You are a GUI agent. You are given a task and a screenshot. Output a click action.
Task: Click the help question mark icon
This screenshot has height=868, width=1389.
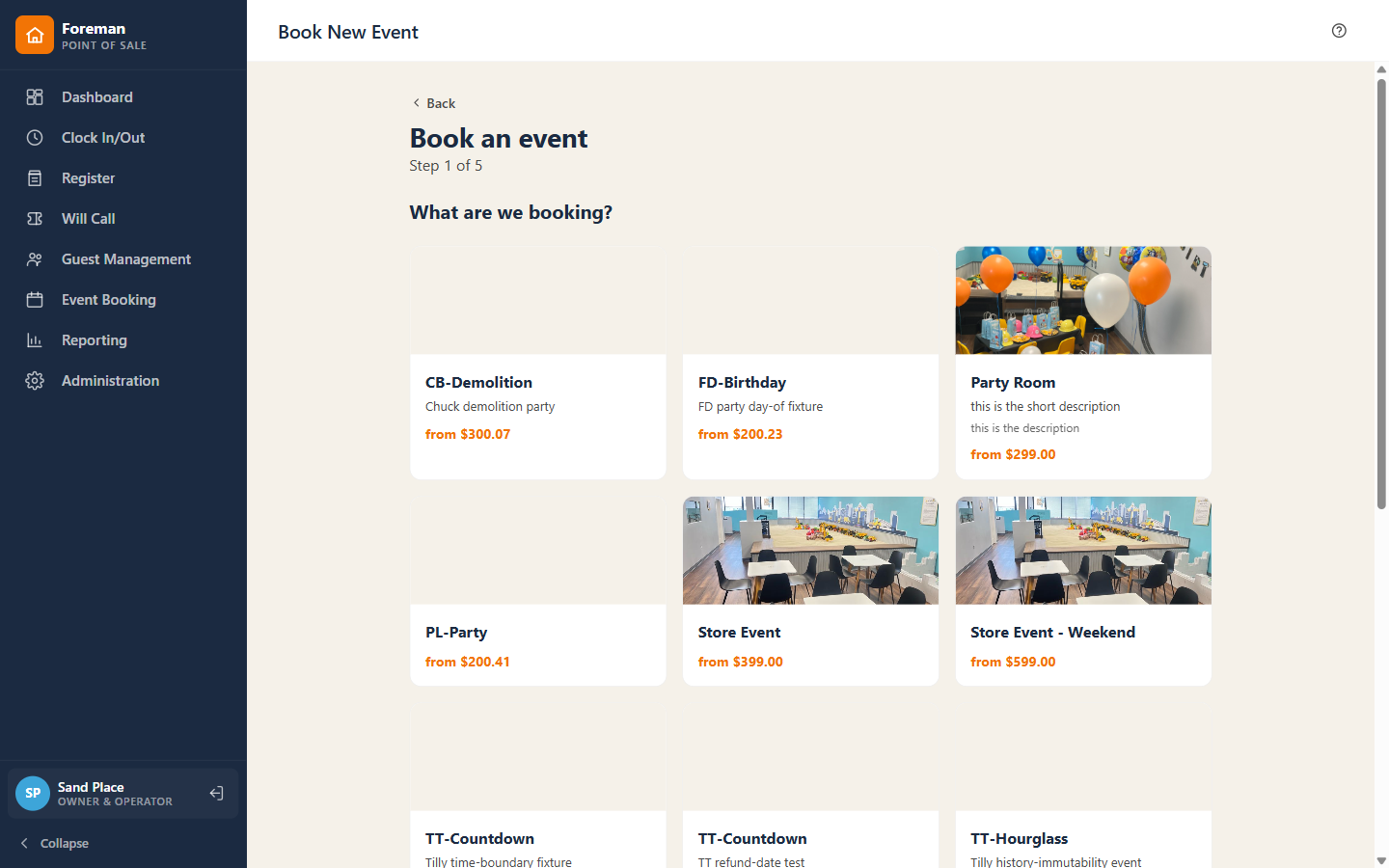1339,31
